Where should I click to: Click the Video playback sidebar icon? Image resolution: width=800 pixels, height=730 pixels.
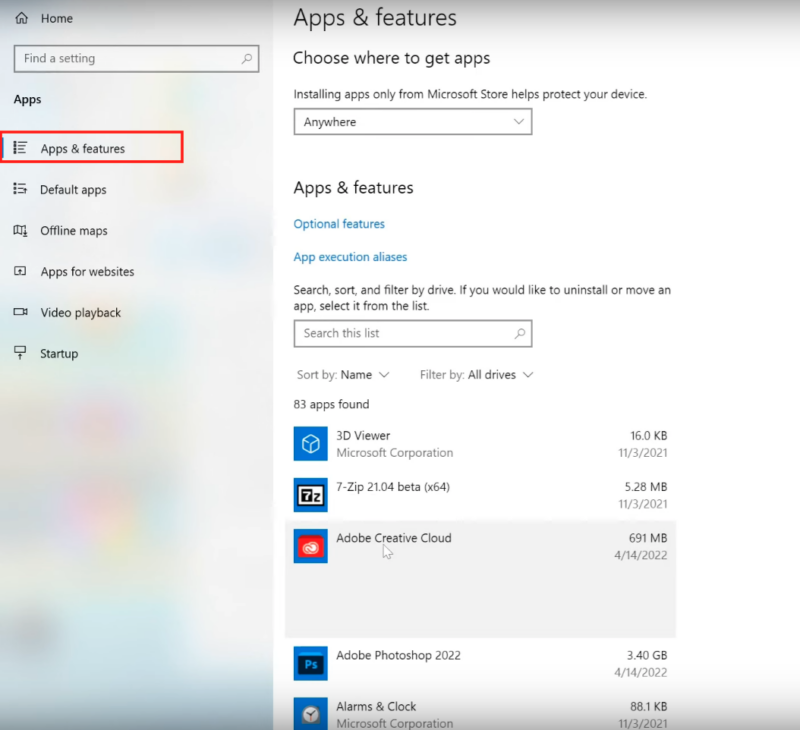(x=18, y=312)
